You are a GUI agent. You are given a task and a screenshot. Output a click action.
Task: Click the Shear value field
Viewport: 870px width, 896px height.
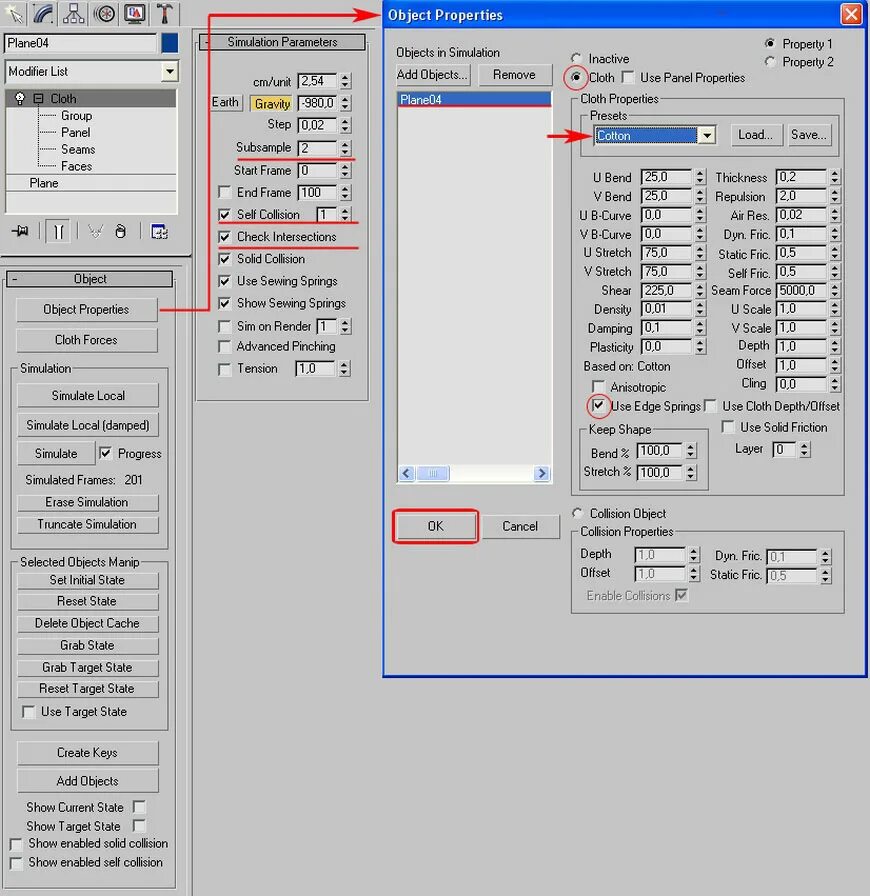tap(667, 290)
